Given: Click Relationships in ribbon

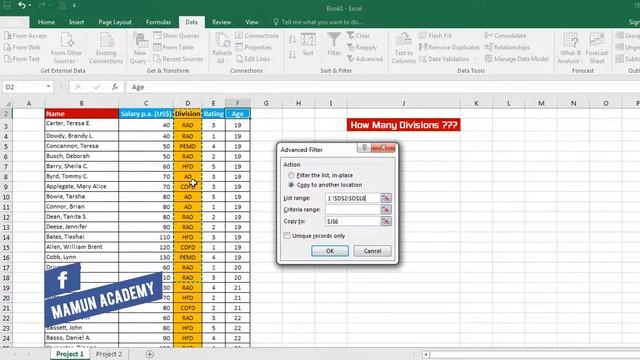Looking at the screenshot, I should tap(507, 47).
